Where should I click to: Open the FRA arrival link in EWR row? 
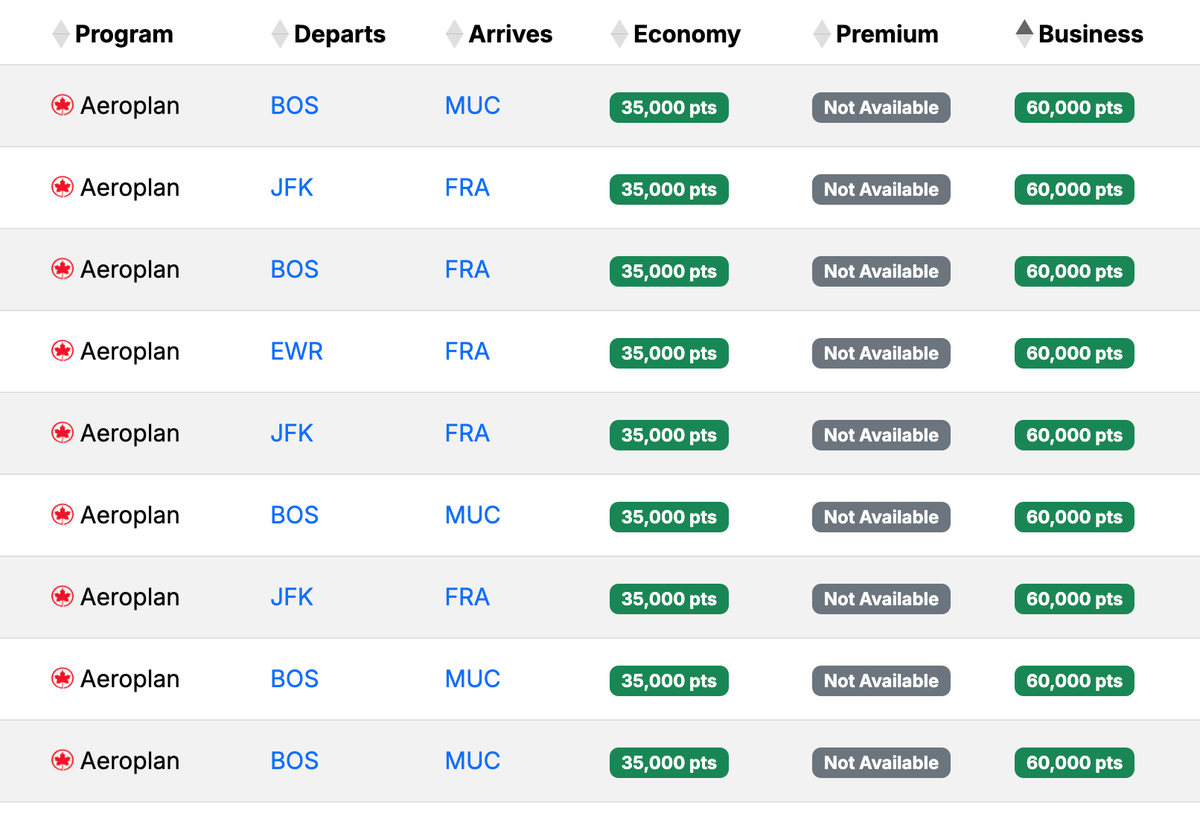[467, 351]
